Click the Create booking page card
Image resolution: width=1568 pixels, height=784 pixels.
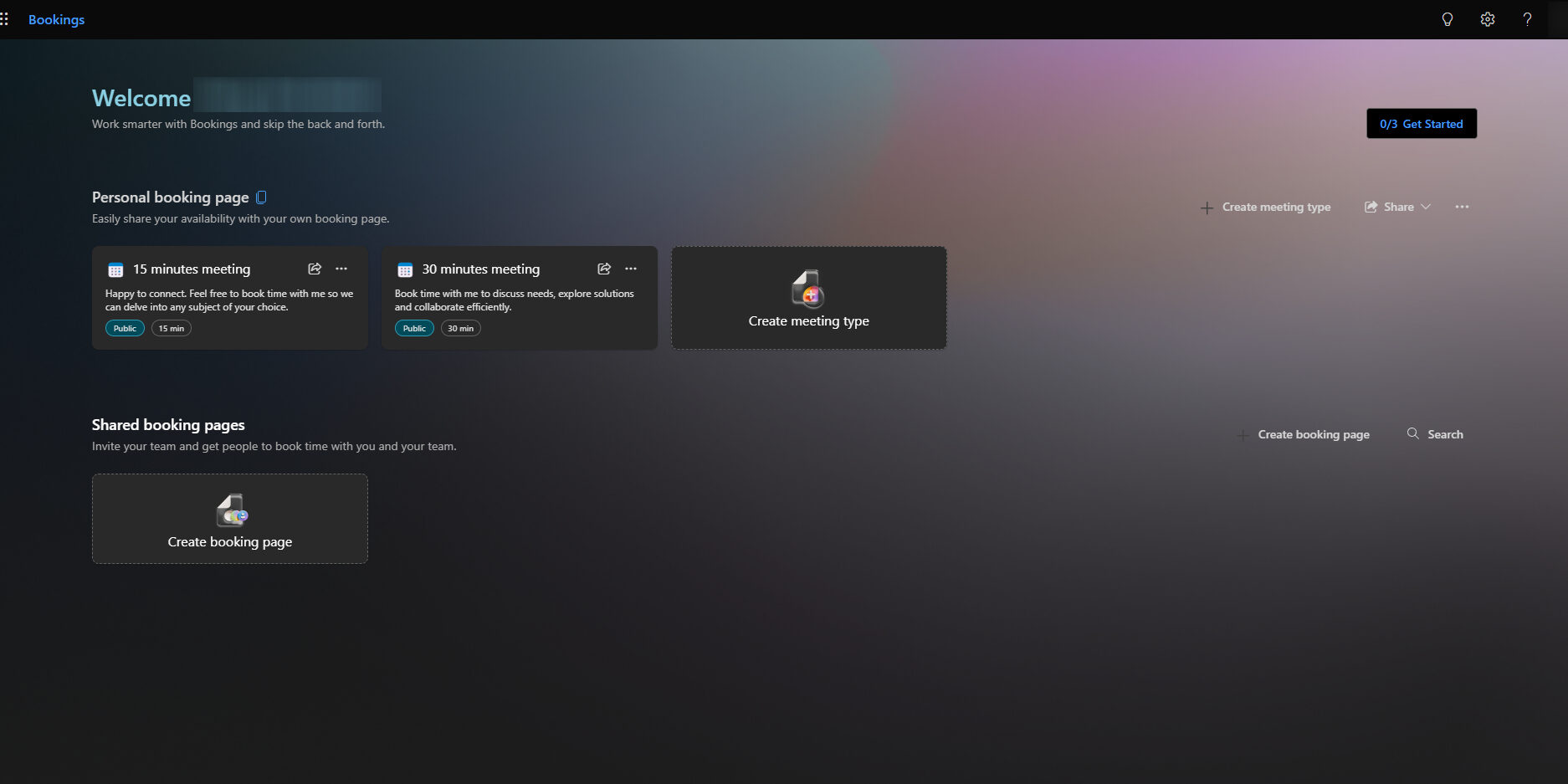[x=230, y=519]
